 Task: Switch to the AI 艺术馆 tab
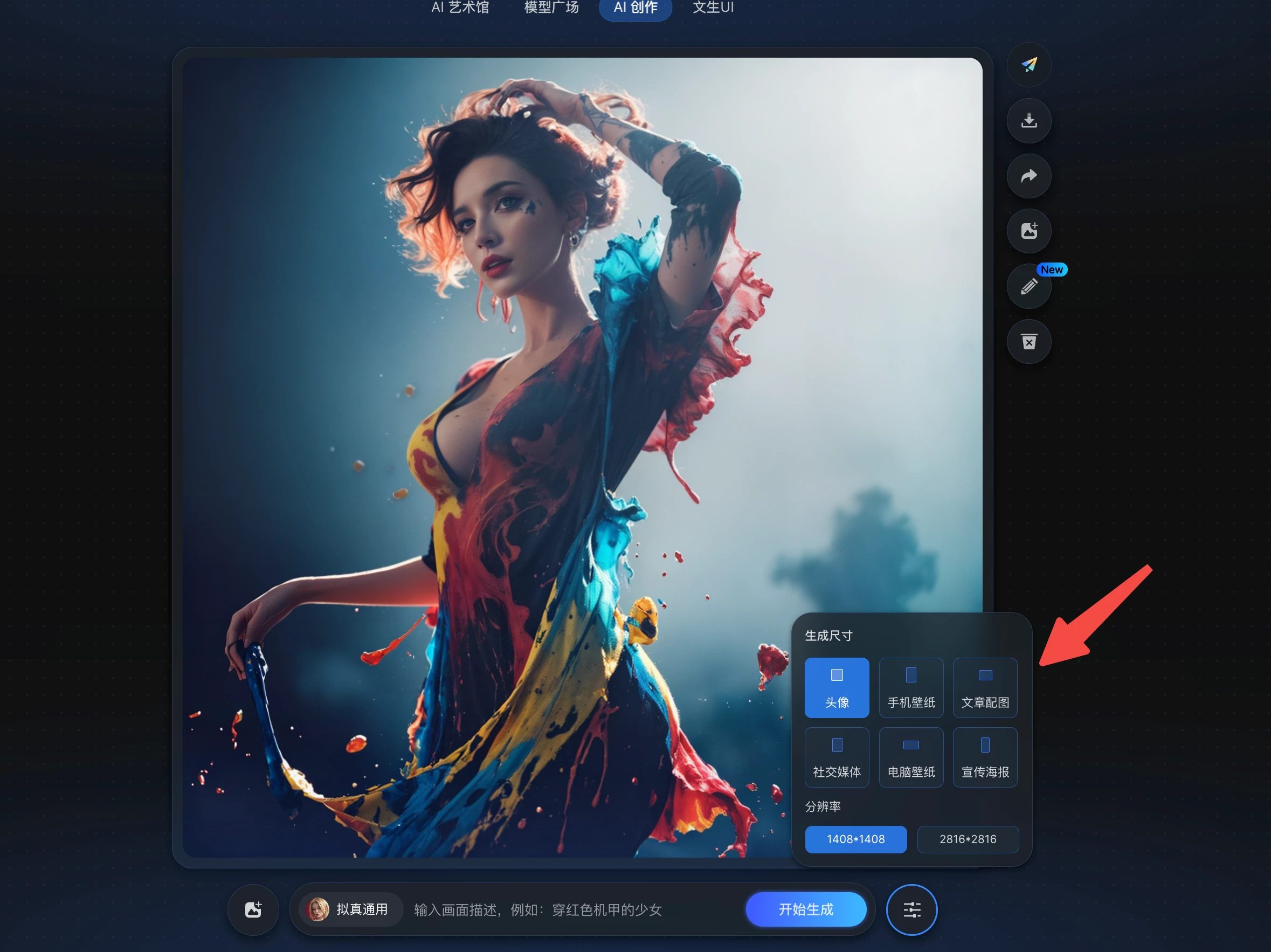460,8
